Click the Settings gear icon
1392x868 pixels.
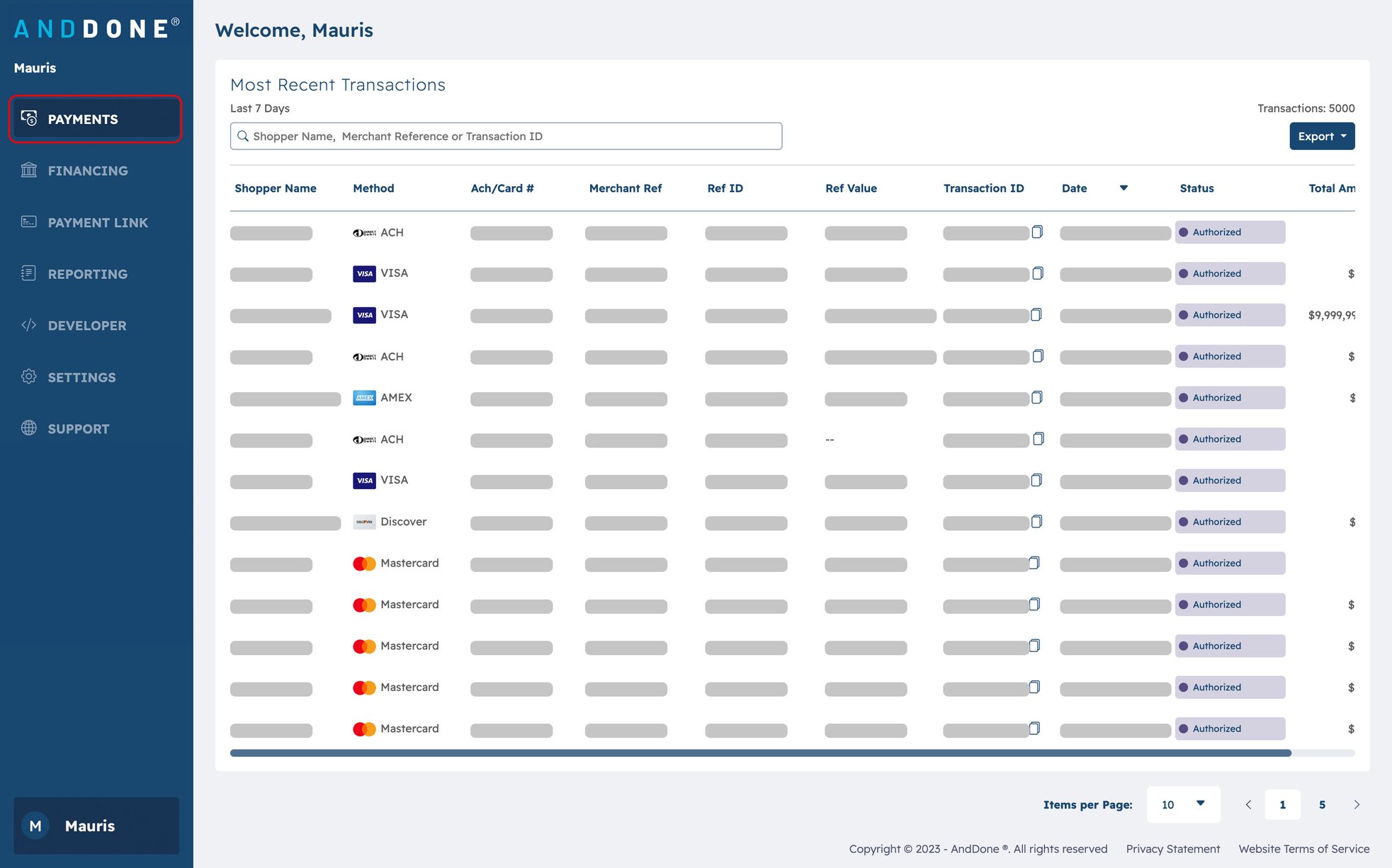click(28, 377)
